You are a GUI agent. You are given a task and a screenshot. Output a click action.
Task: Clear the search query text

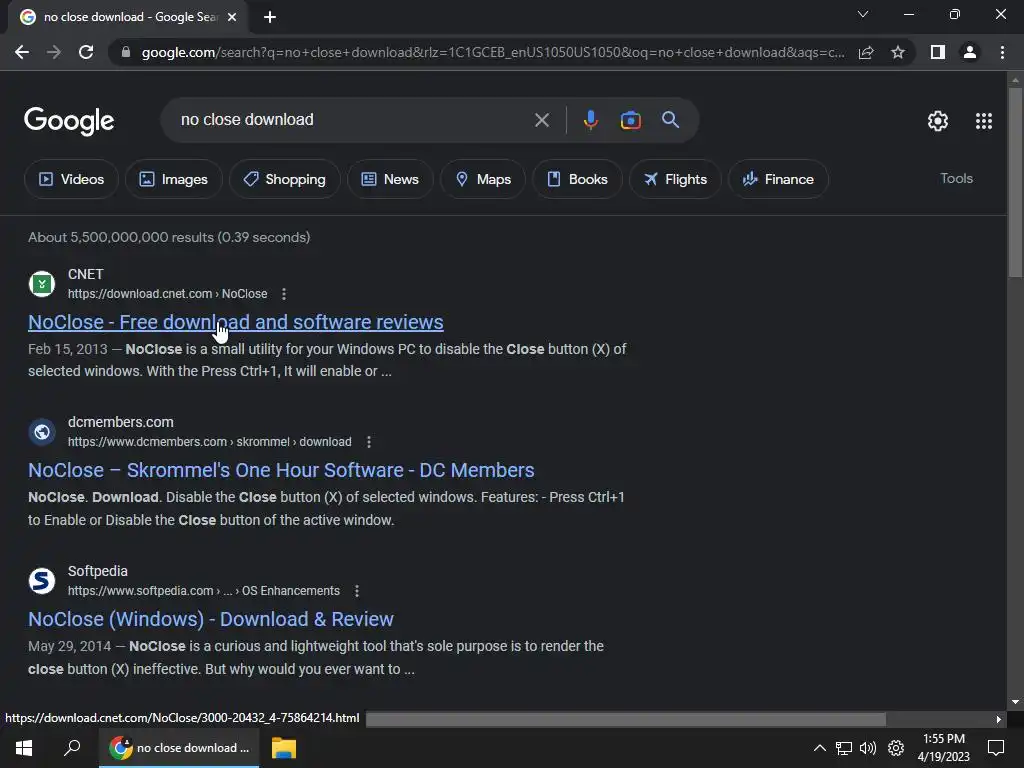pos(541,120)
